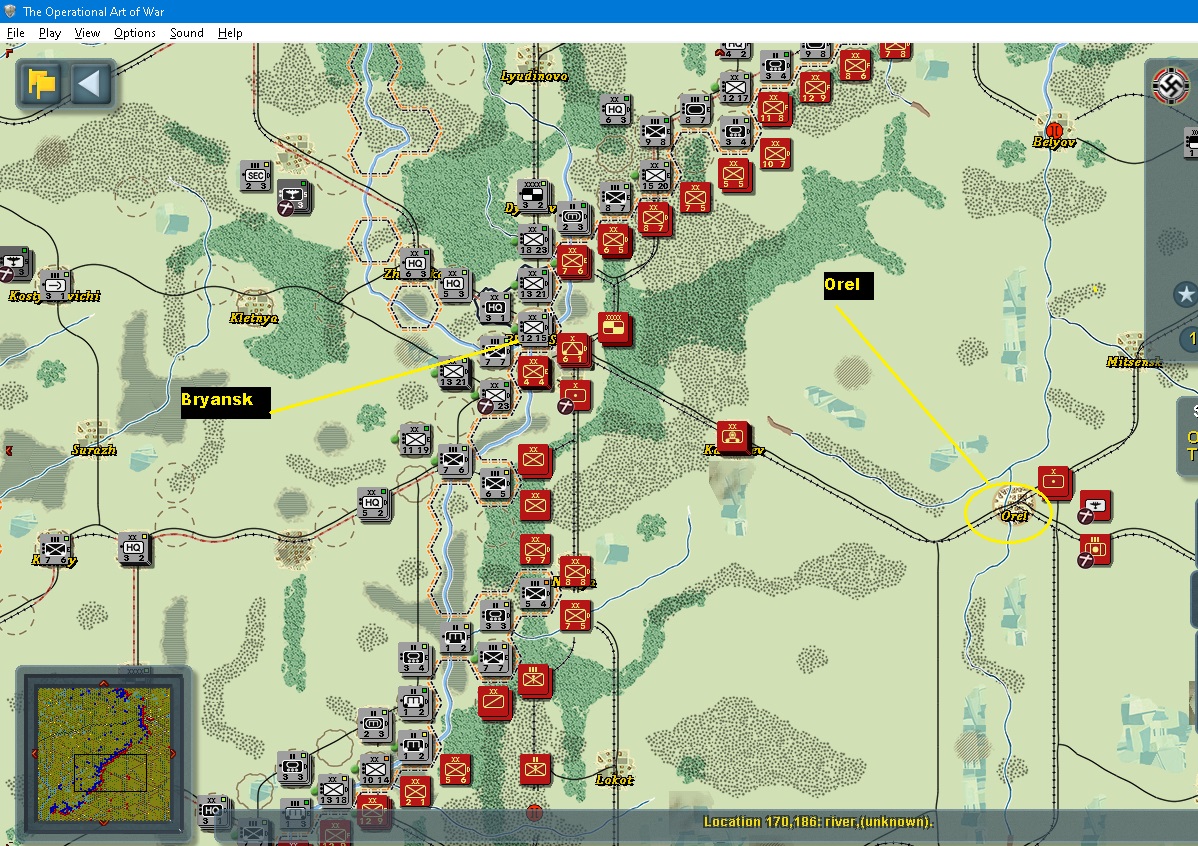Select the red air unit near Orel
Viewport: 1198px width, 846px height.
1094,507
